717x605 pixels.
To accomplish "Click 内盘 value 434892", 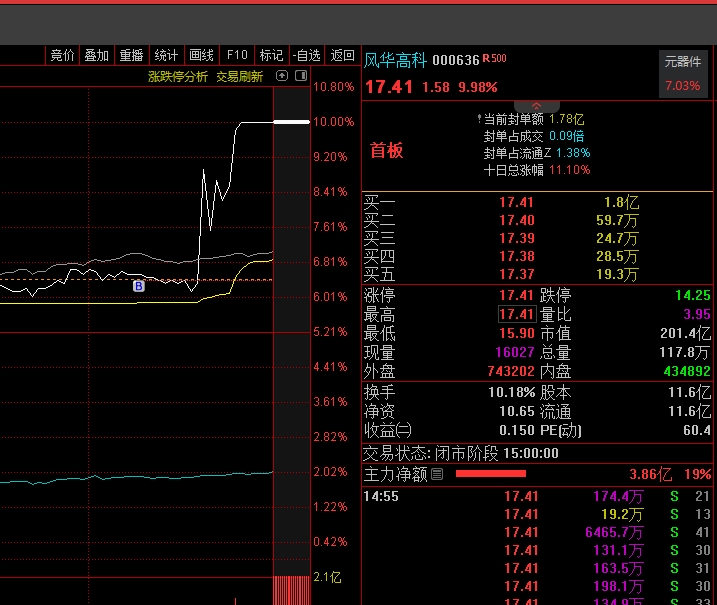I will 687,371.
